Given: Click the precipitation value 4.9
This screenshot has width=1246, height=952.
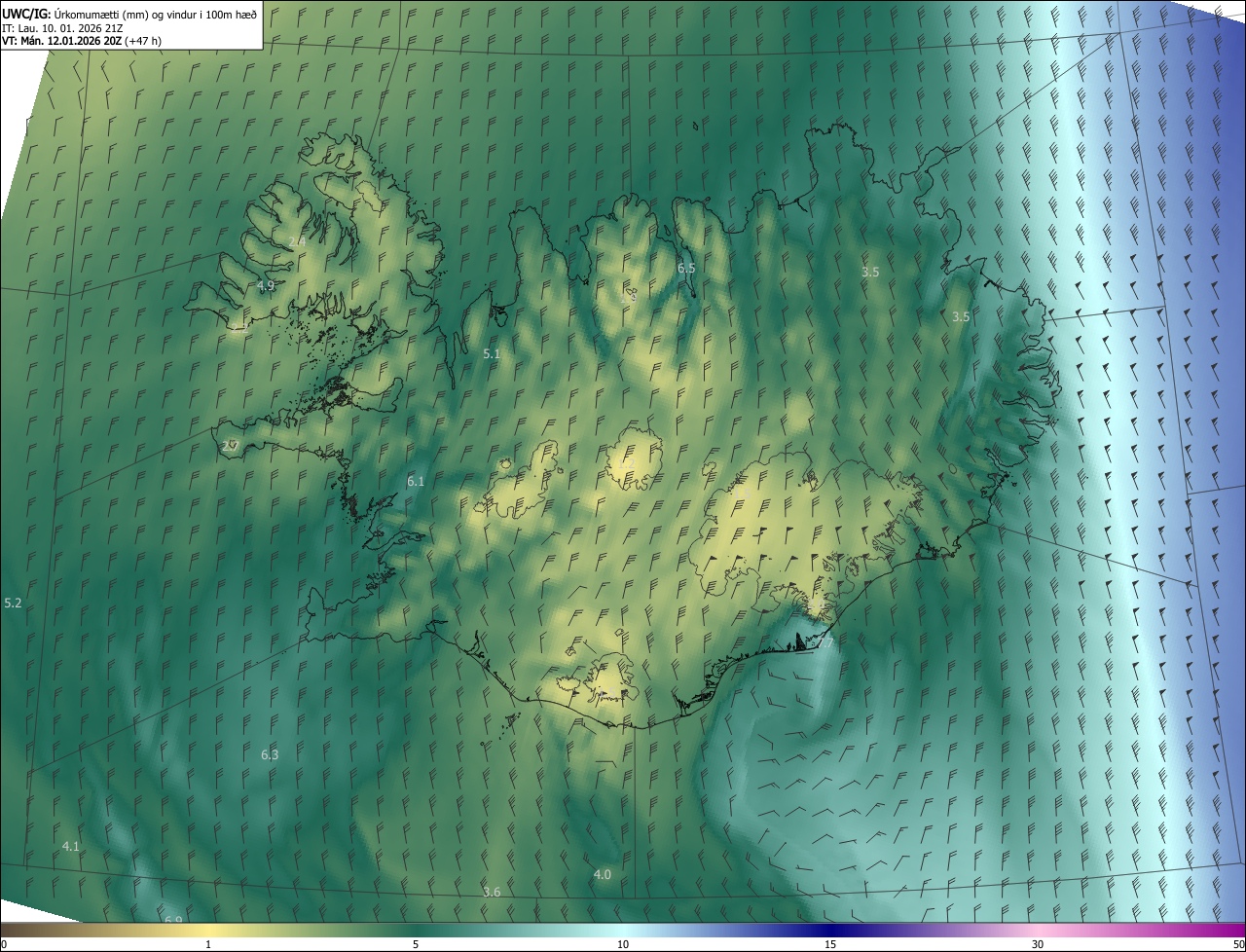Looking at the screenshot, I should [267, 285].
